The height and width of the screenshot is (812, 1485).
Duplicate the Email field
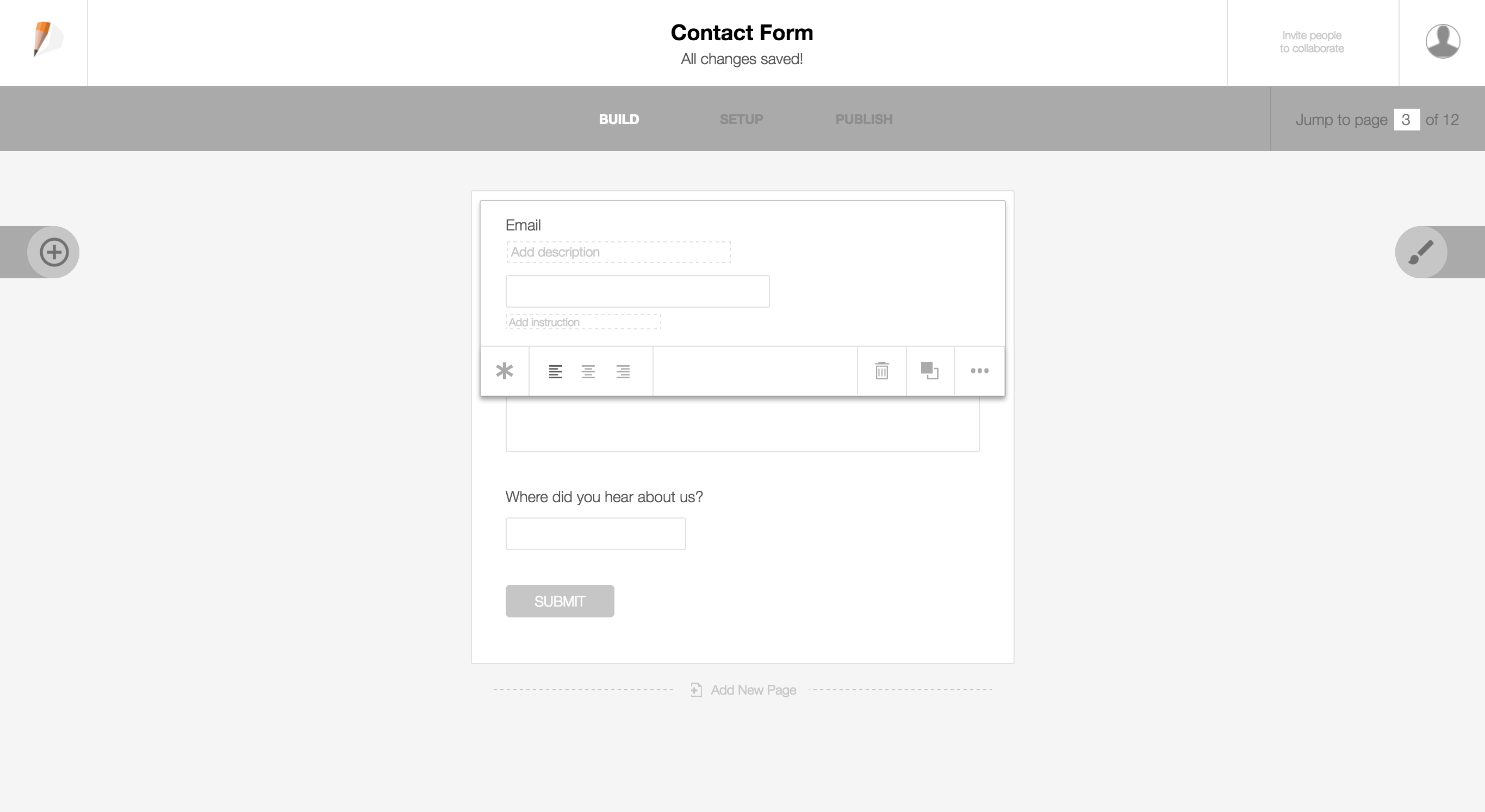[x=929, y=371]
